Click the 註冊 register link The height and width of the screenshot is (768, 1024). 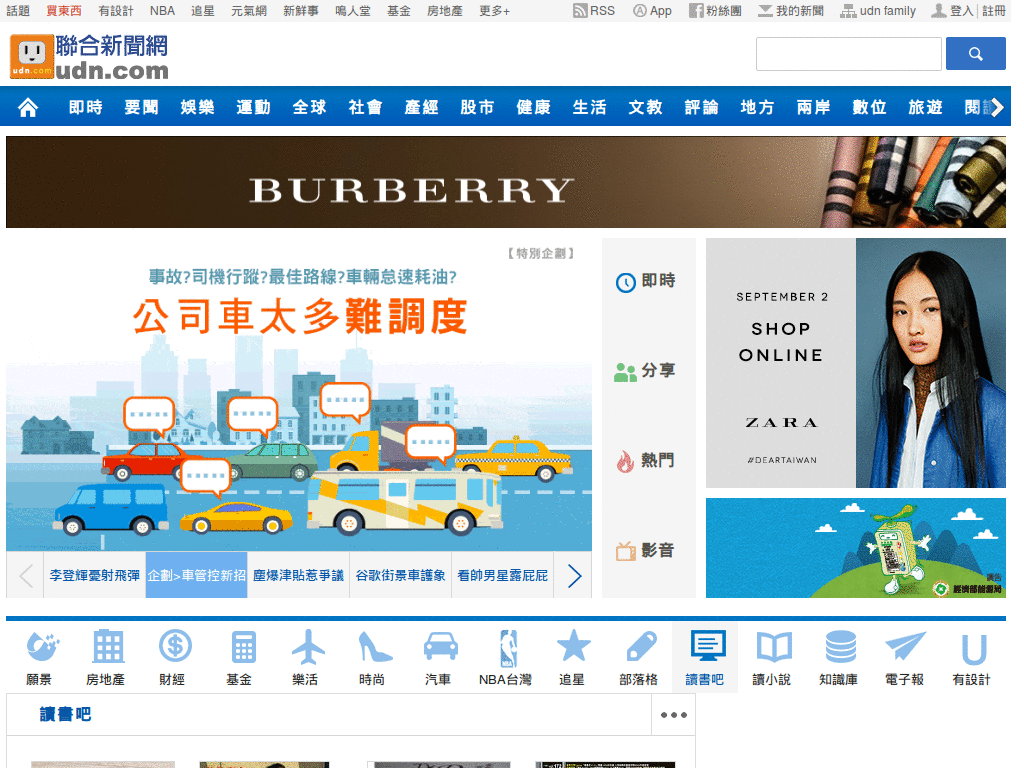pyautogui.click(x=993, y=10)
